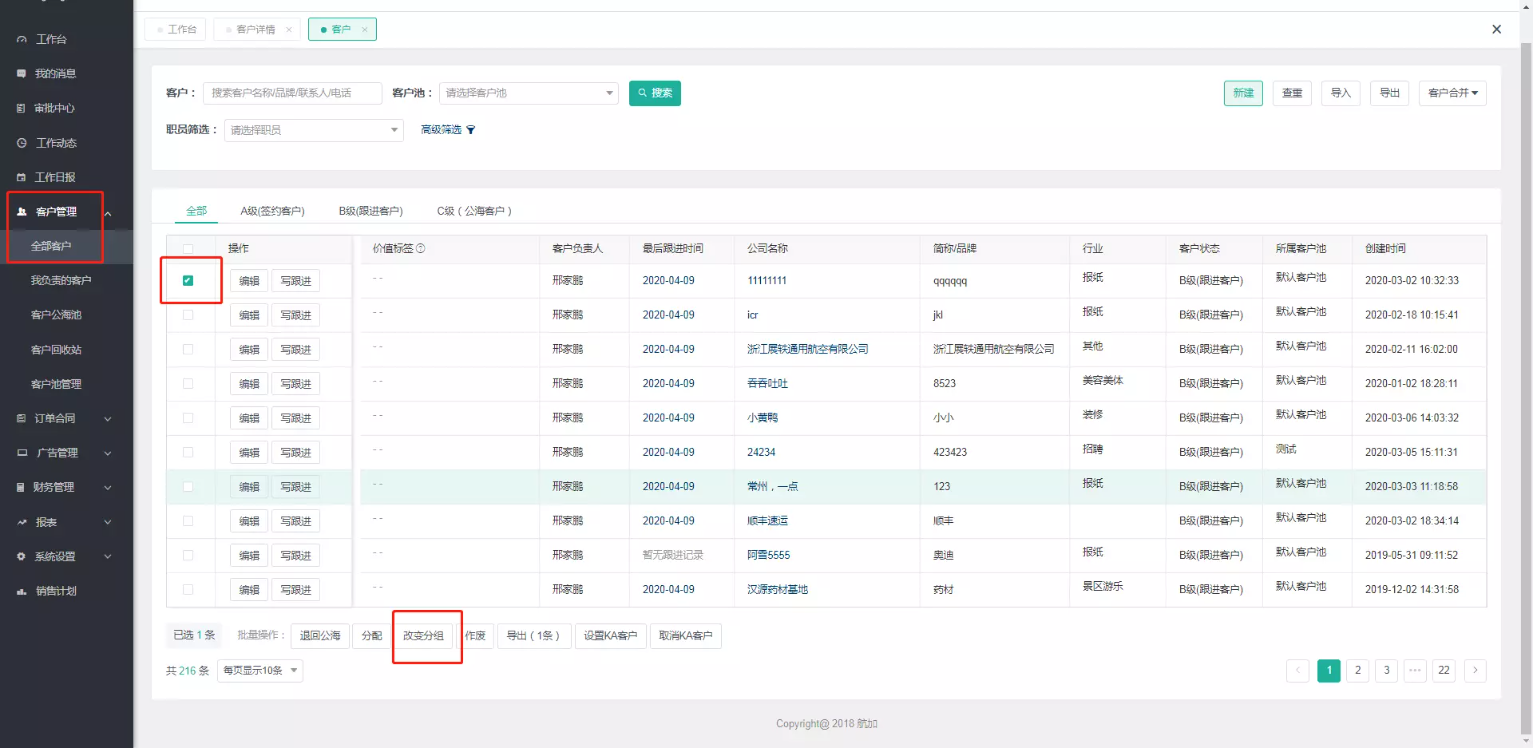Click the 导入 button
Viewport: 1533px width, 748px height.
point(1341,93)
